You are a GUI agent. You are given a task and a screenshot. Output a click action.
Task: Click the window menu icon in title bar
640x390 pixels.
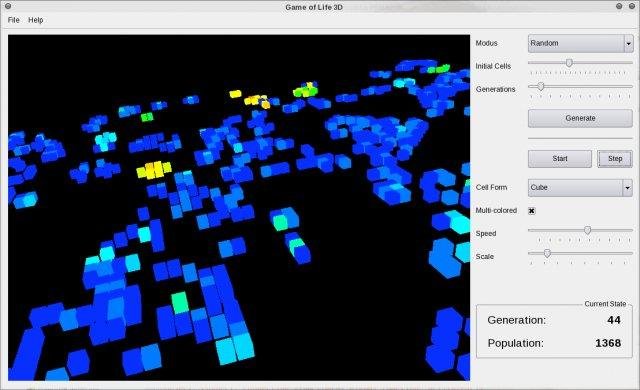click(x=7, y=6)
